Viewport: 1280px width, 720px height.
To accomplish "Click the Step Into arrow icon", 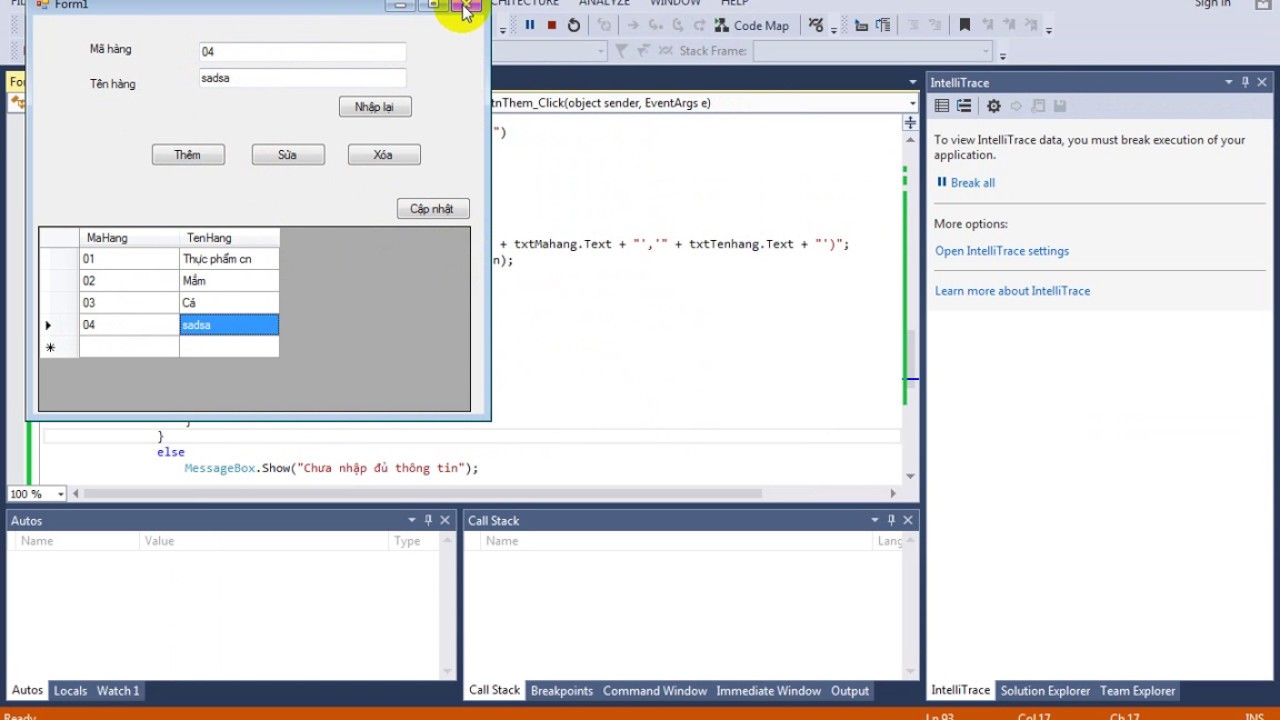I will (x=656, y=25).
